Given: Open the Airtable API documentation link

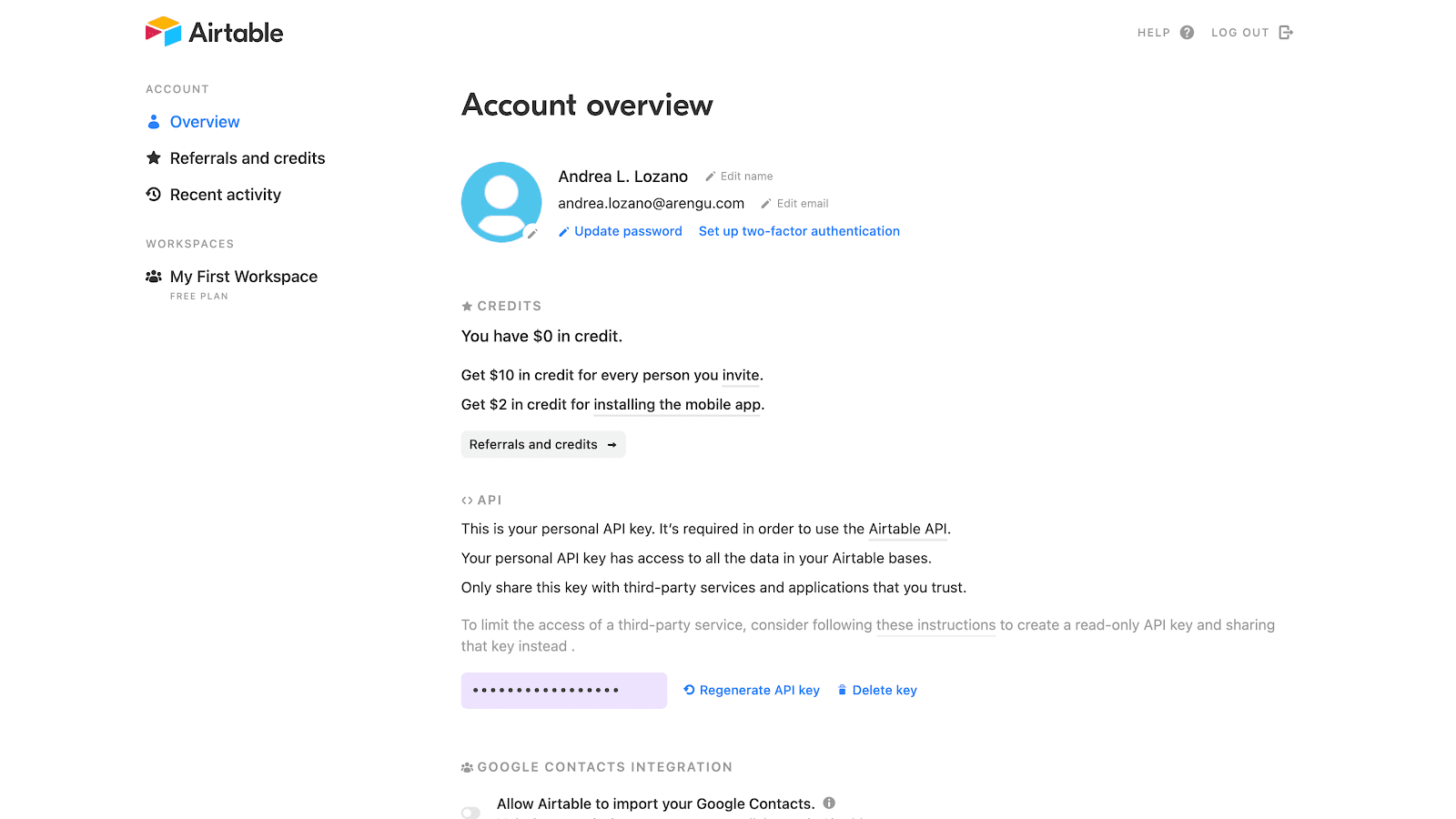Looking at the screenshot, I should (907, 529).
